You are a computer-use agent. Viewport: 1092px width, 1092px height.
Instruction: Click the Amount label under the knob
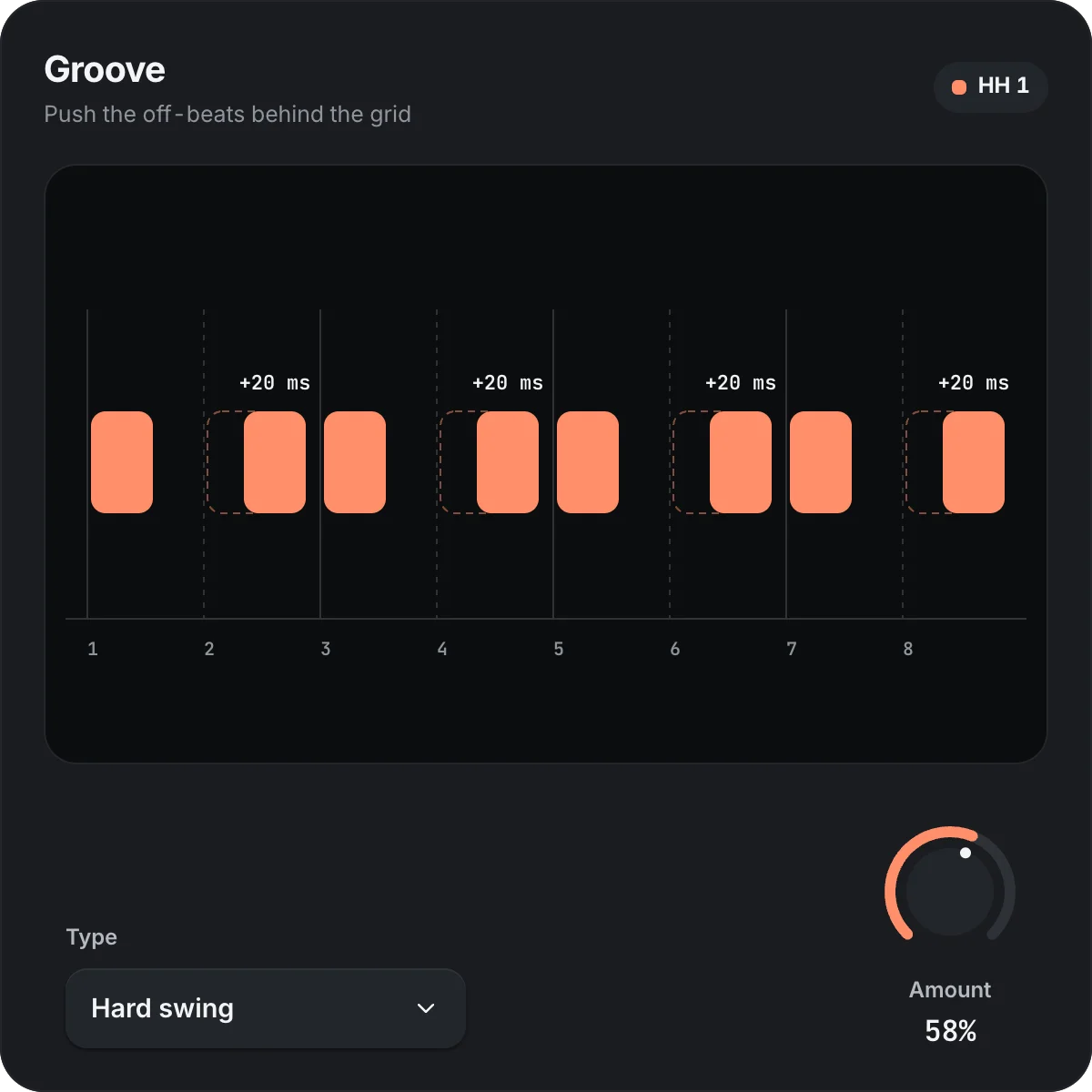(x=950, y=989)
